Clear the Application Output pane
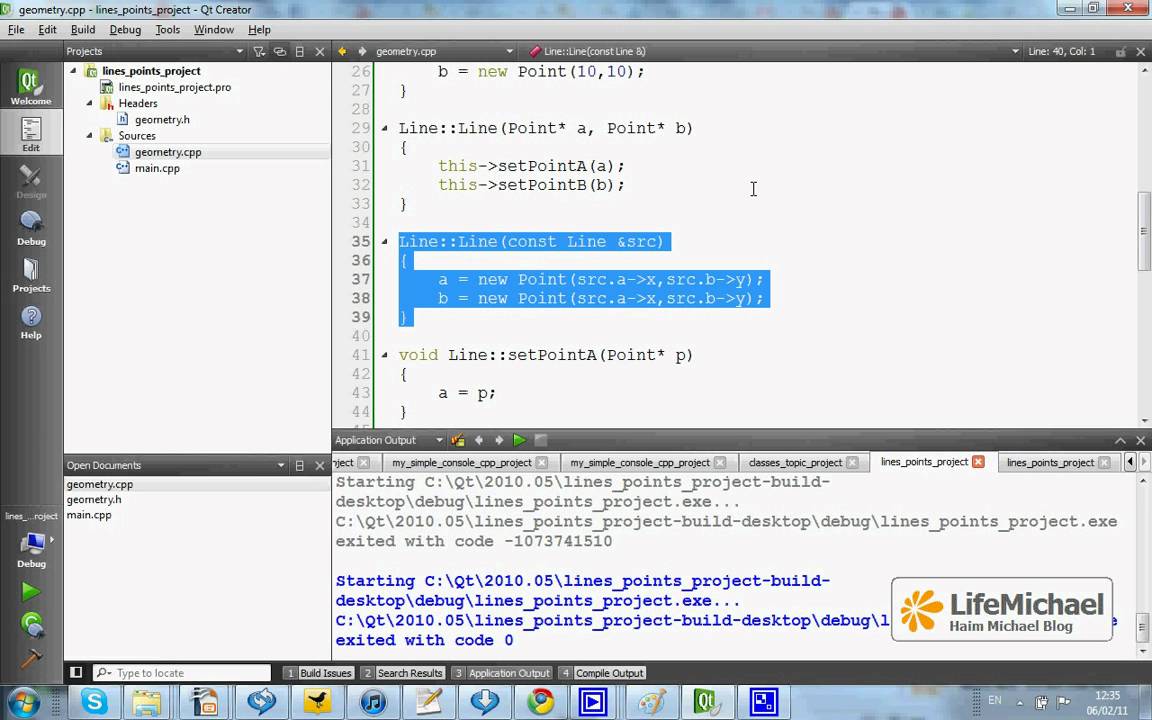This screenshot has width=1152, height=720. pos(458,440)
